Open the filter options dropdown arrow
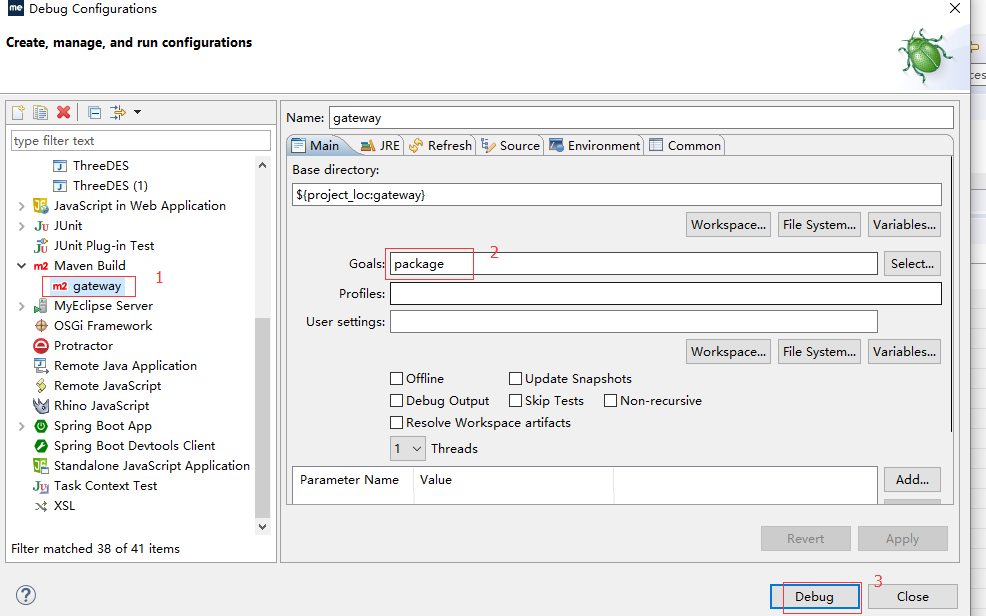 [137, 113]
